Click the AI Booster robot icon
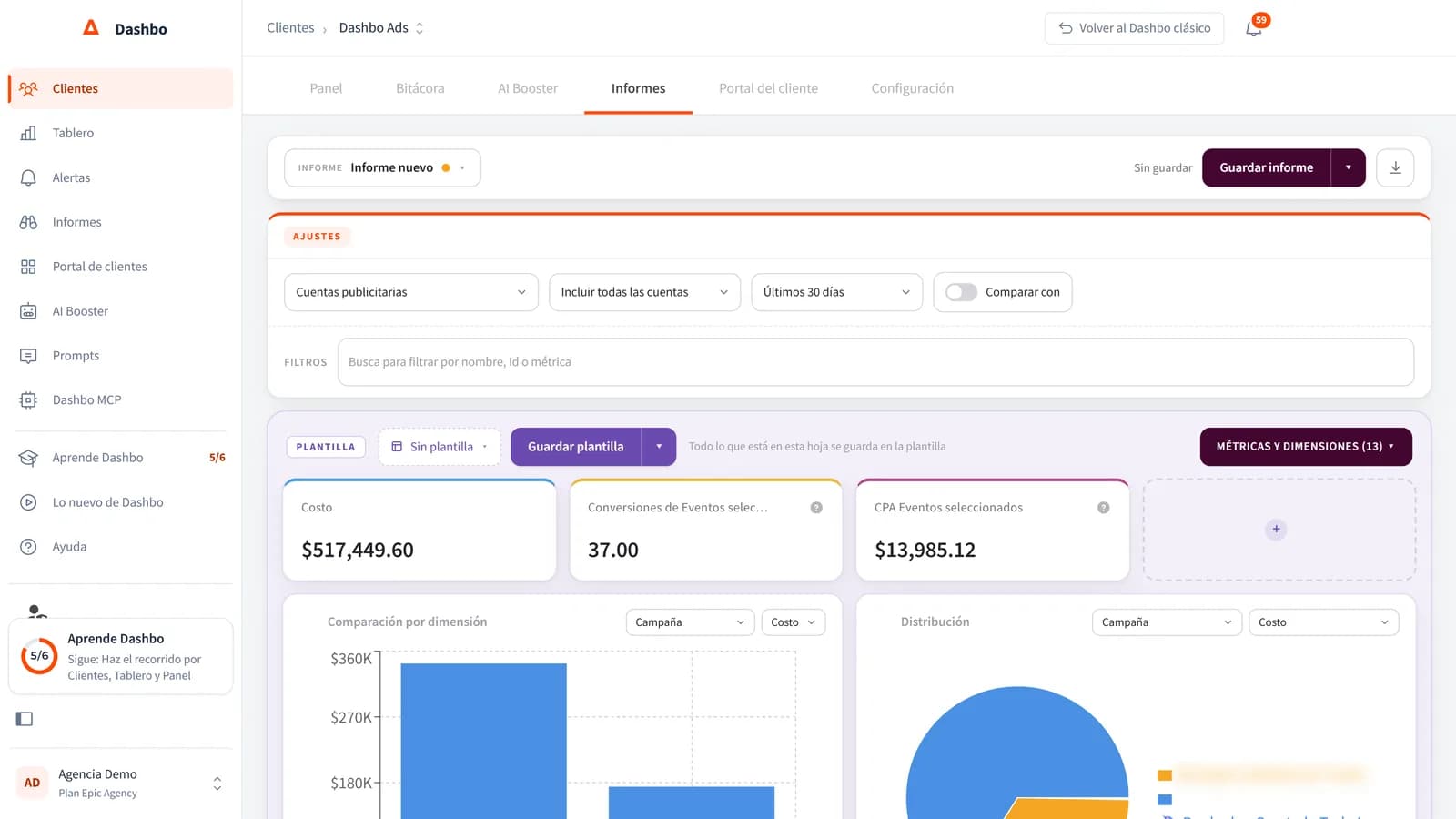This screenshot has width=1456, height=819. 28,311
